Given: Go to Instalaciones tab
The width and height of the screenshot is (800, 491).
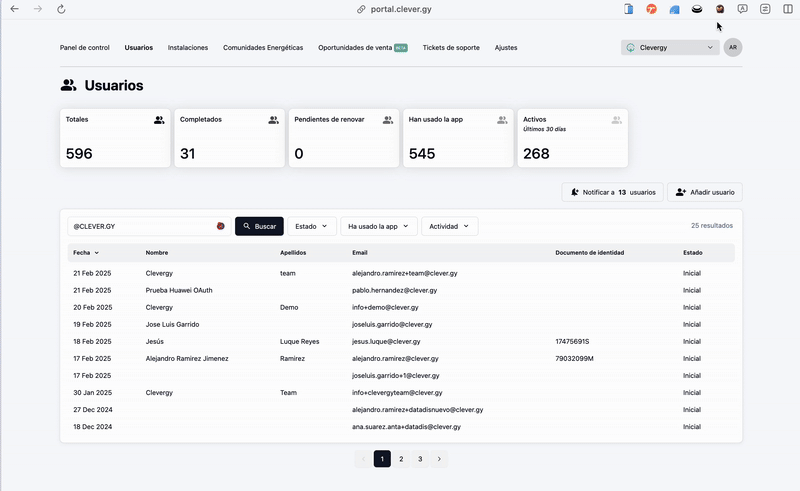Looking at the screenshot, I should (x=188, y=47).
